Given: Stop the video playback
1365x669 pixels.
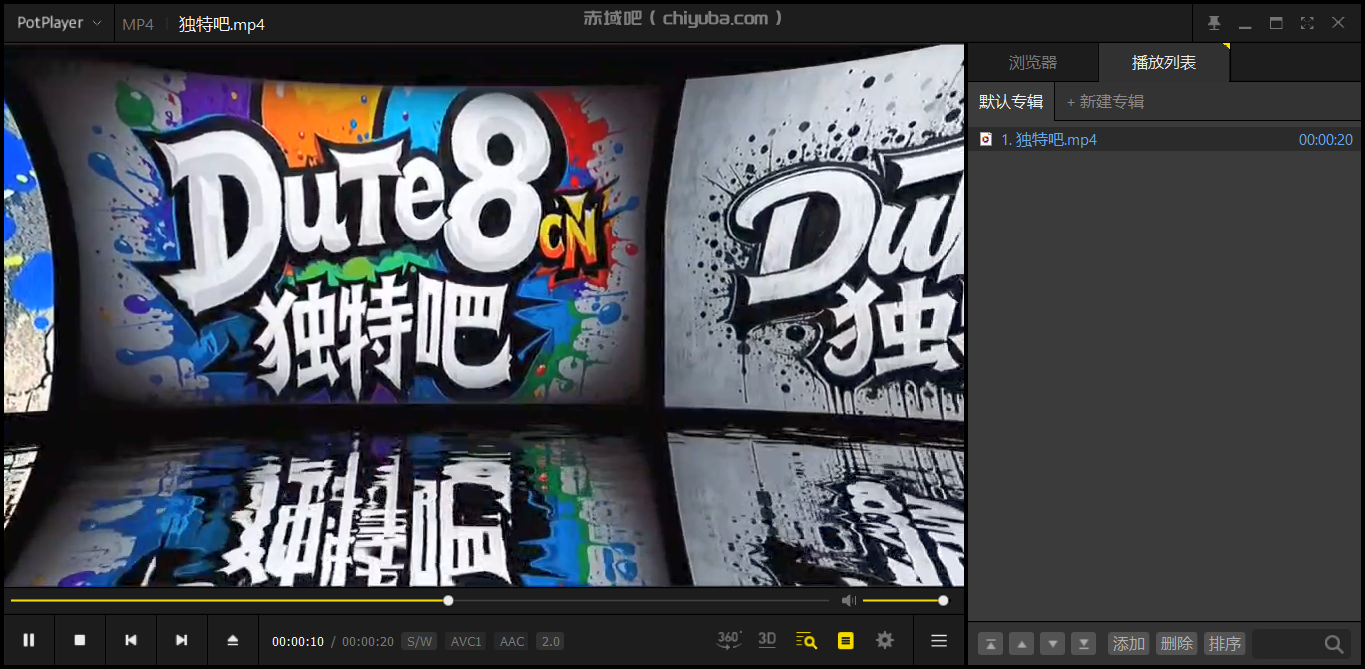Looking at the screenshot, I should coord(80,640).
